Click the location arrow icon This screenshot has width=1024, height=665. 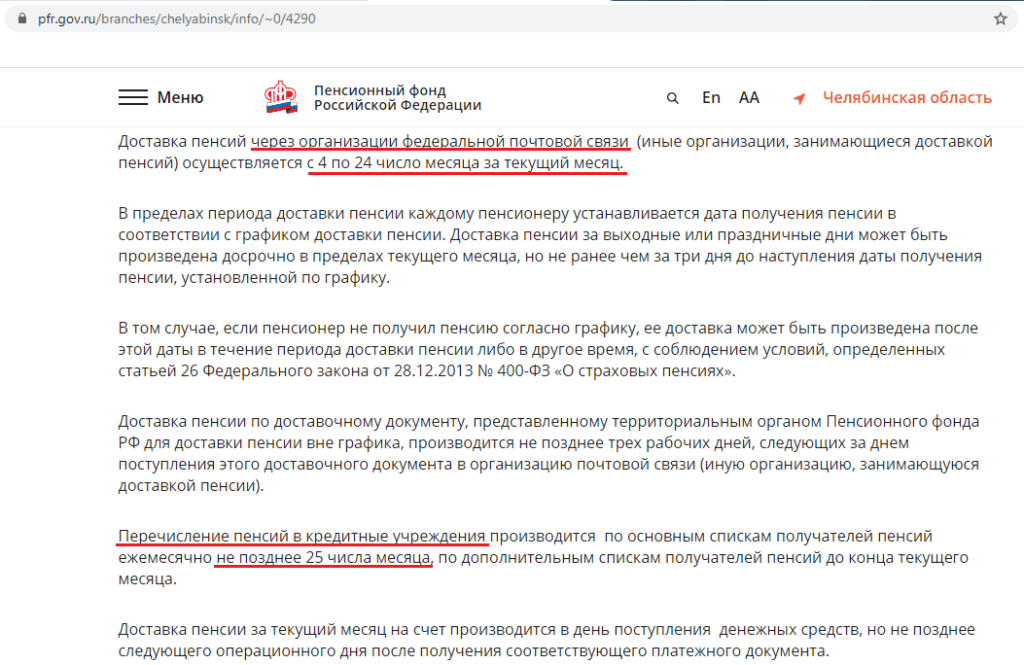(799, 99)
